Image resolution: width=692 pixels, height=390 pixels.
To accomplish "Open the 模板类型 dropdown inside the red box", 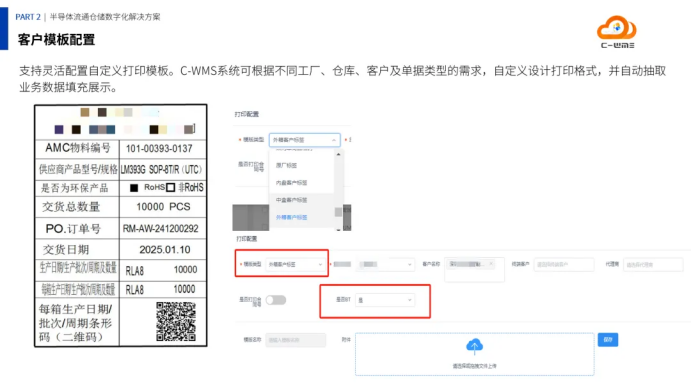I will coord(296,264).
